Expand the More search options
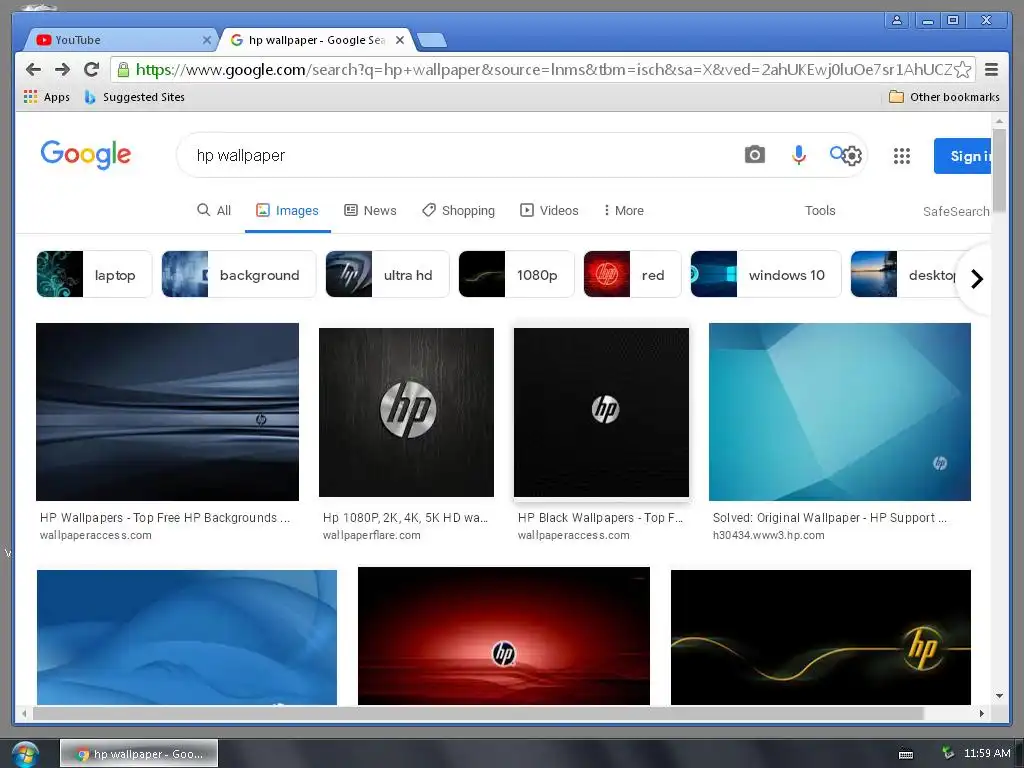Image resolution: width=1024 pixels, height=768 pixels. click(624, 210)
